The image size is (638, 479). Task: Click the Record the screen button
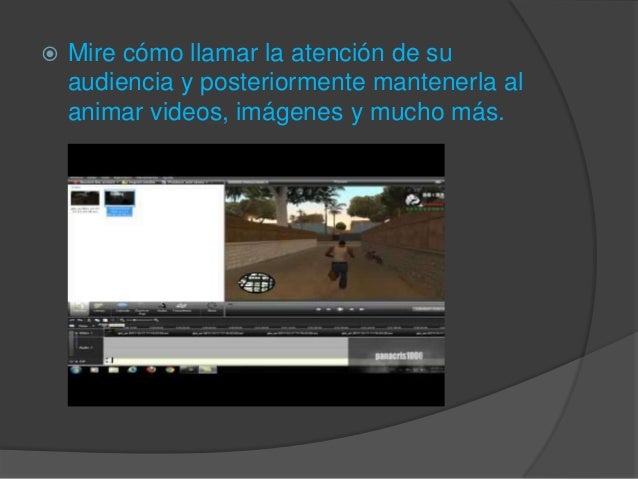(94, 182)
